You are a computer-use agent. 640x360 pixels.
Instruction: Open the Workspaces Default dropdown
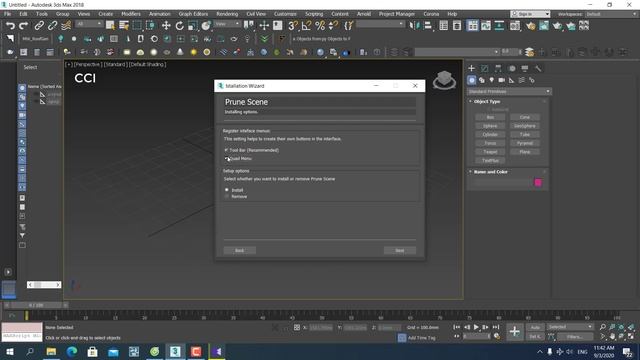[611, 14]
